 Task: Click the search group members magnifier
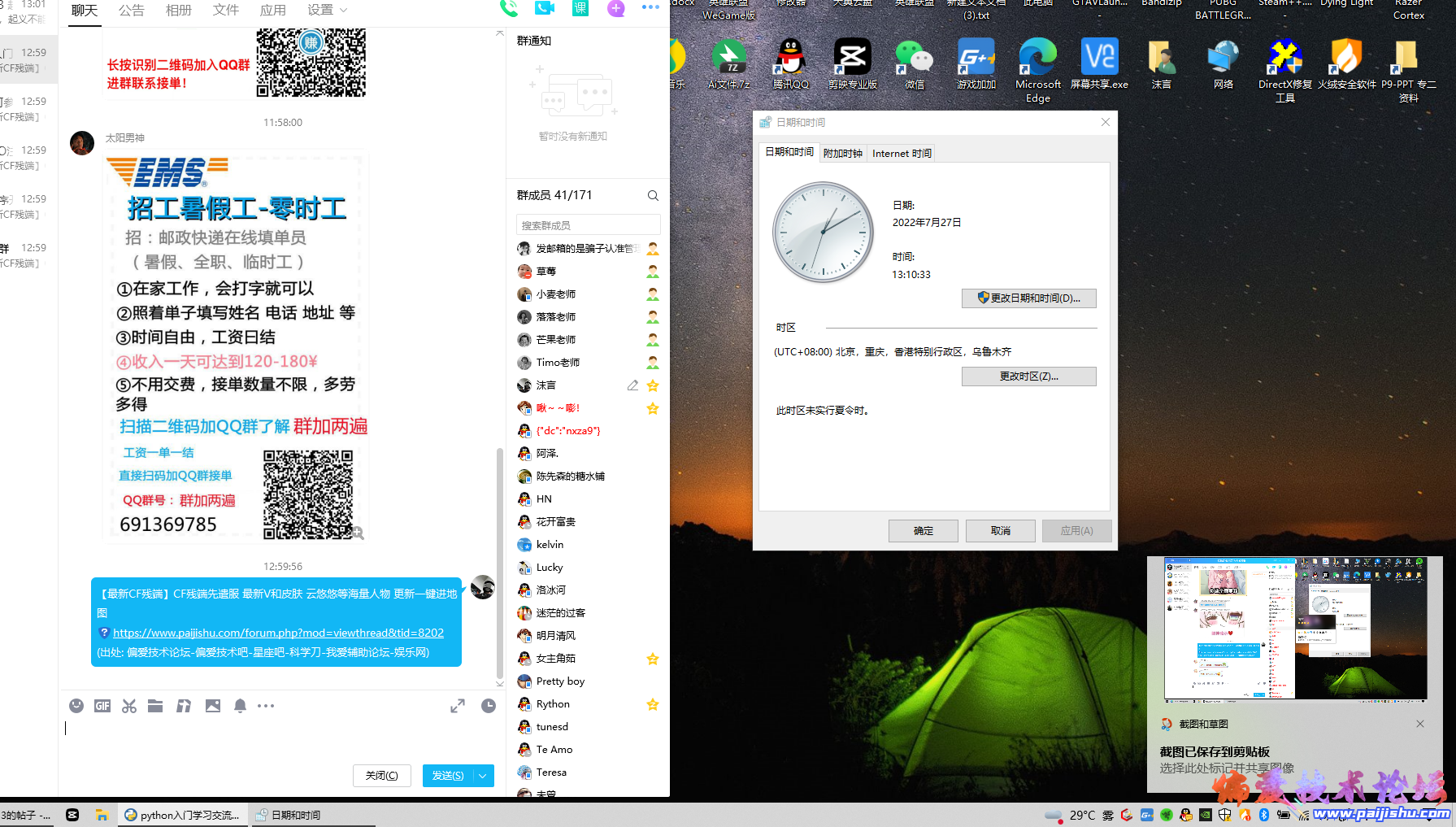653,196
